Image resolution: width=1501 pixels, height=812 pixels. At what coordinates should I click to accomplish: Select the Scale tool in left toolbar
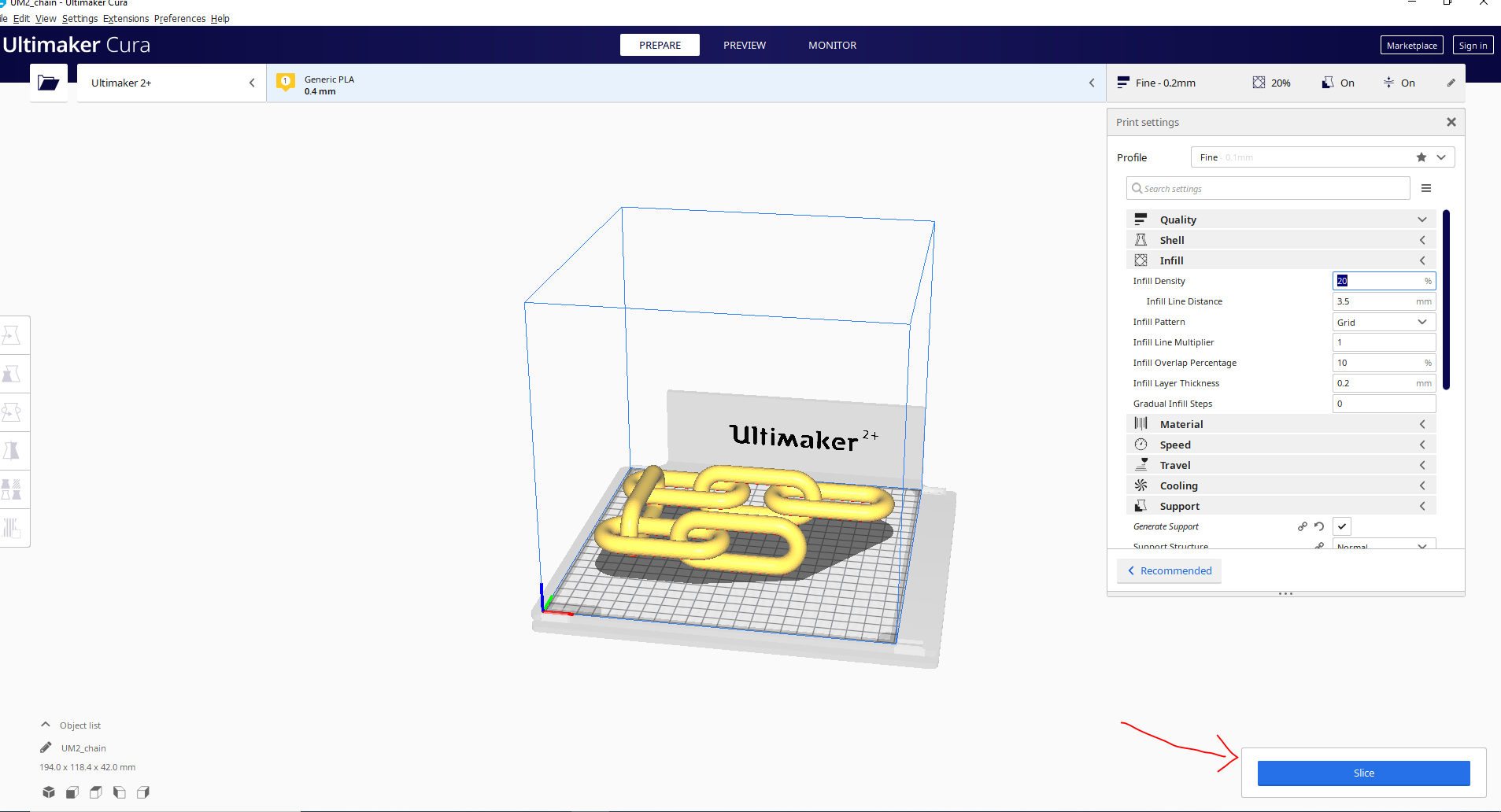pyautogui.click(x=12, y=374)
